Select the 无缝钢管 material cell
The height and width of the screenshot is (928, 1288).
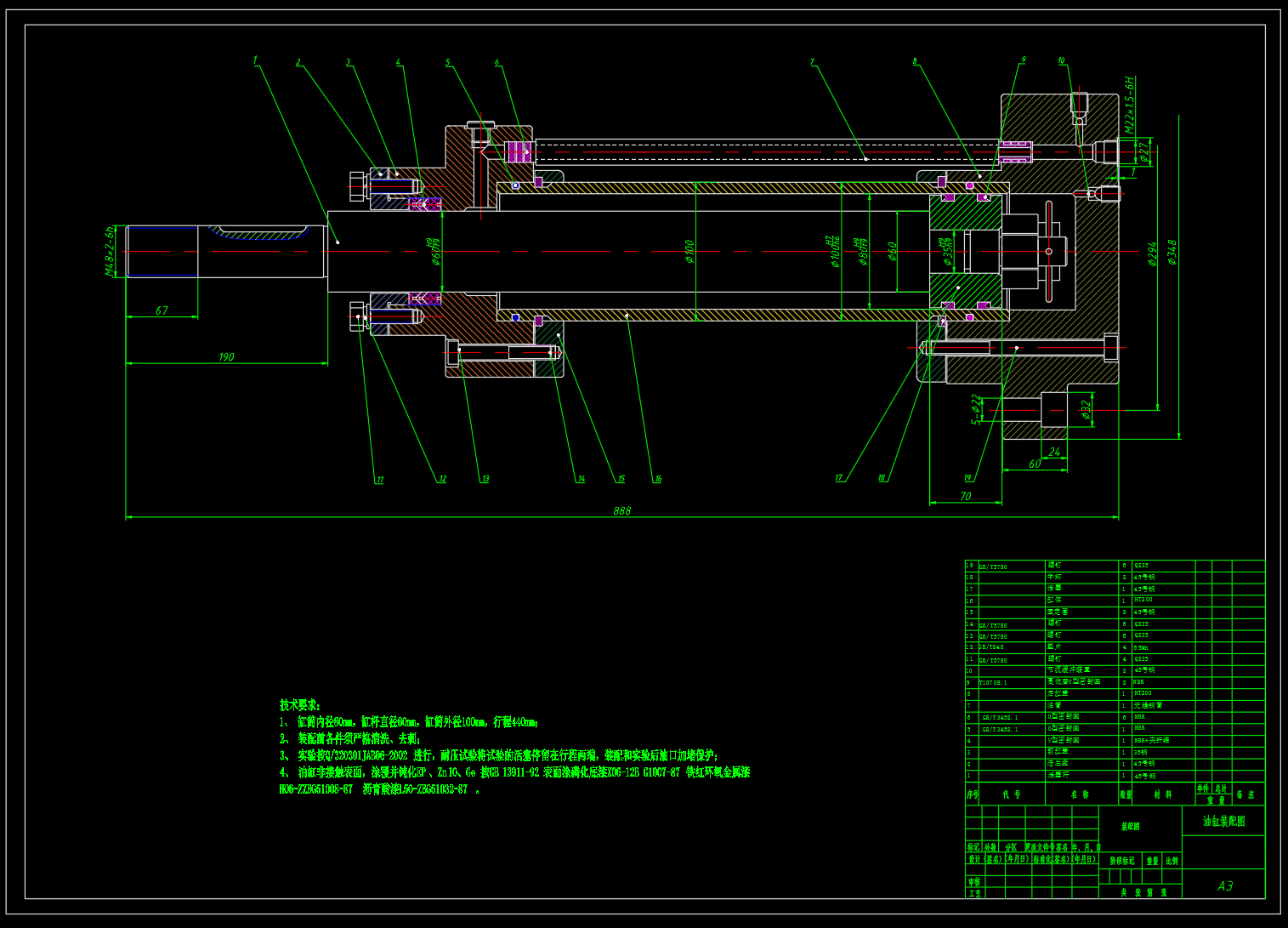1148,705
